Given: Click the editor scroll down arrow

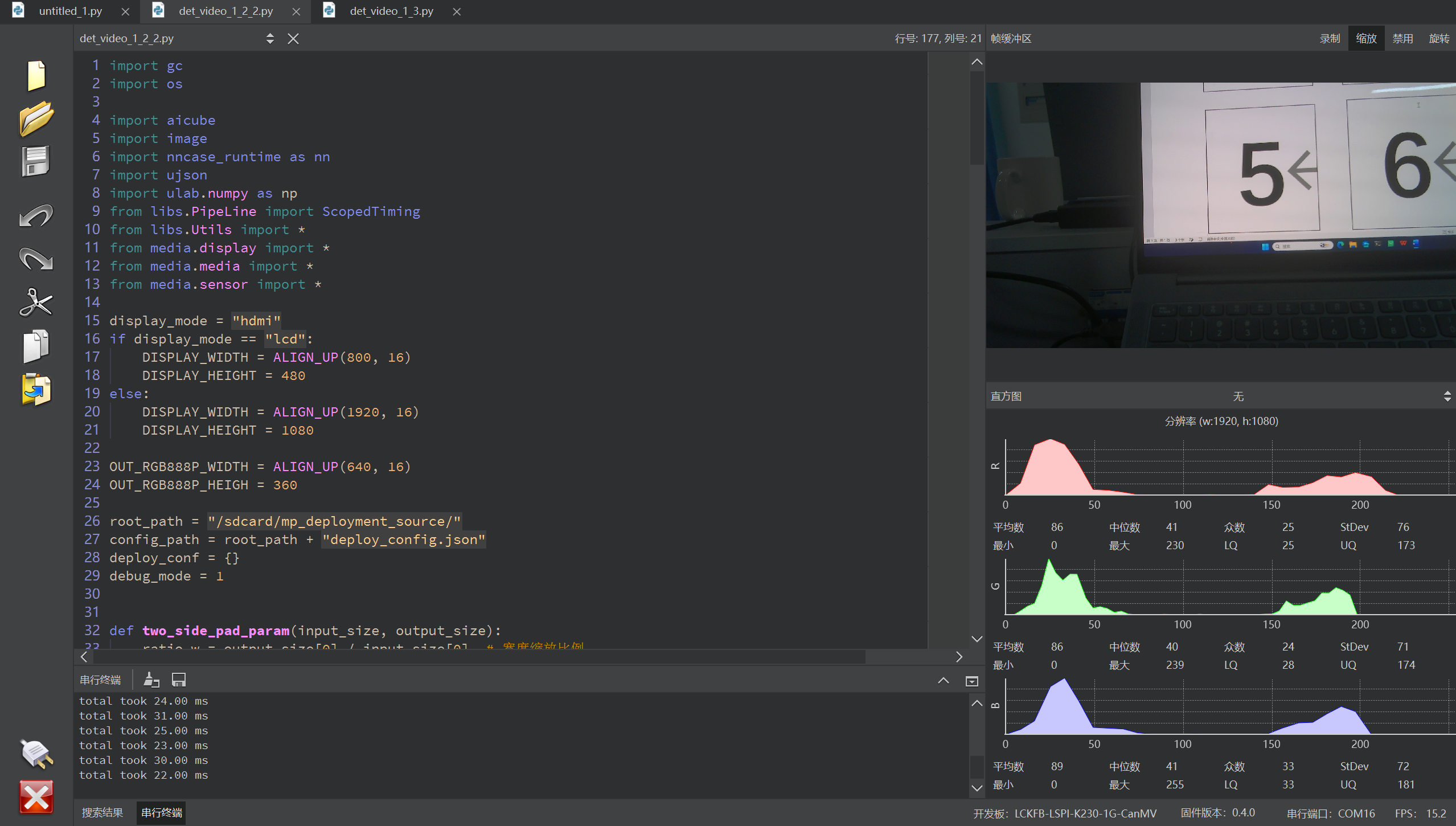Looking at the screenshot, I should point(977,639).
